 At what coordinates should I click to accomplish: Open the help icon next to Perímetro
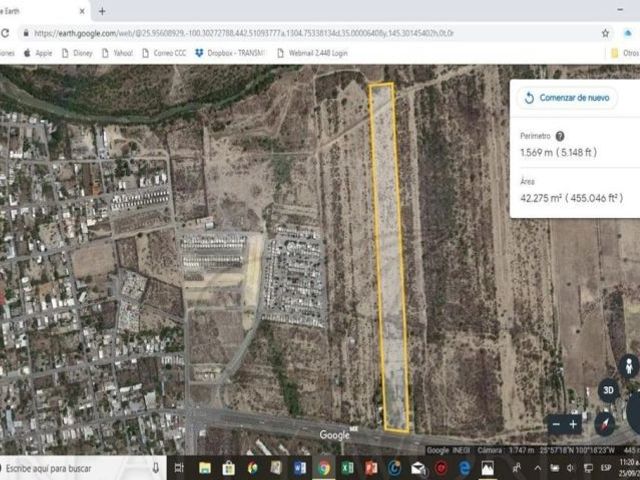pos(560,136)
